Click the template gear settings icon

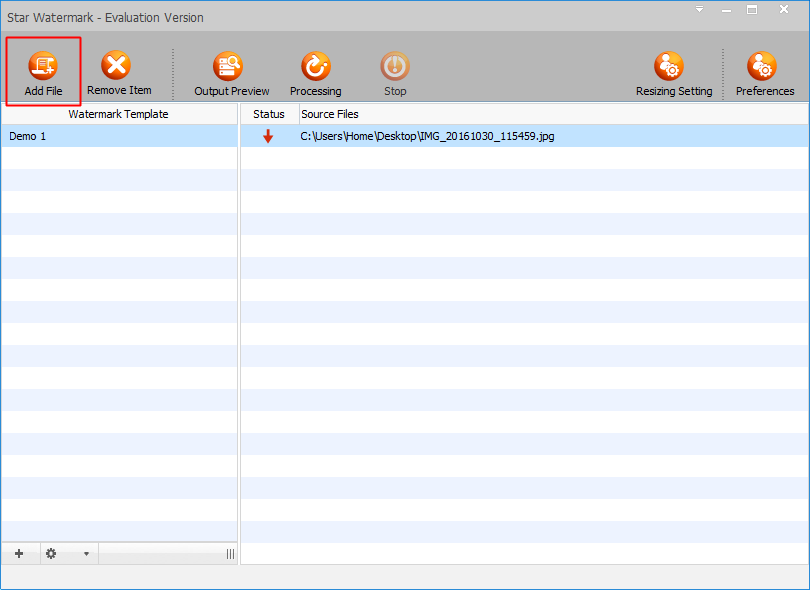[x=51, y=554]
